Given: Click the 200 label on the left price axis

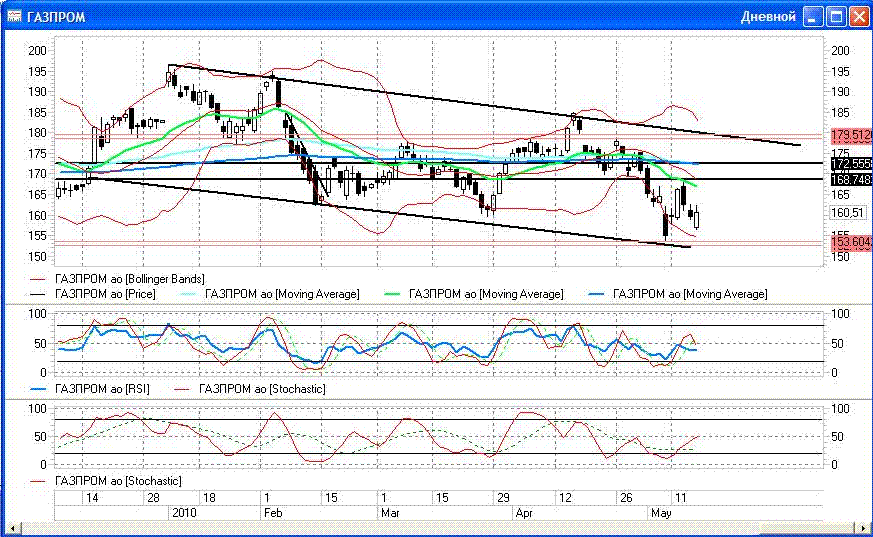Looking at the screenshot, I should (x=37, y=51).
